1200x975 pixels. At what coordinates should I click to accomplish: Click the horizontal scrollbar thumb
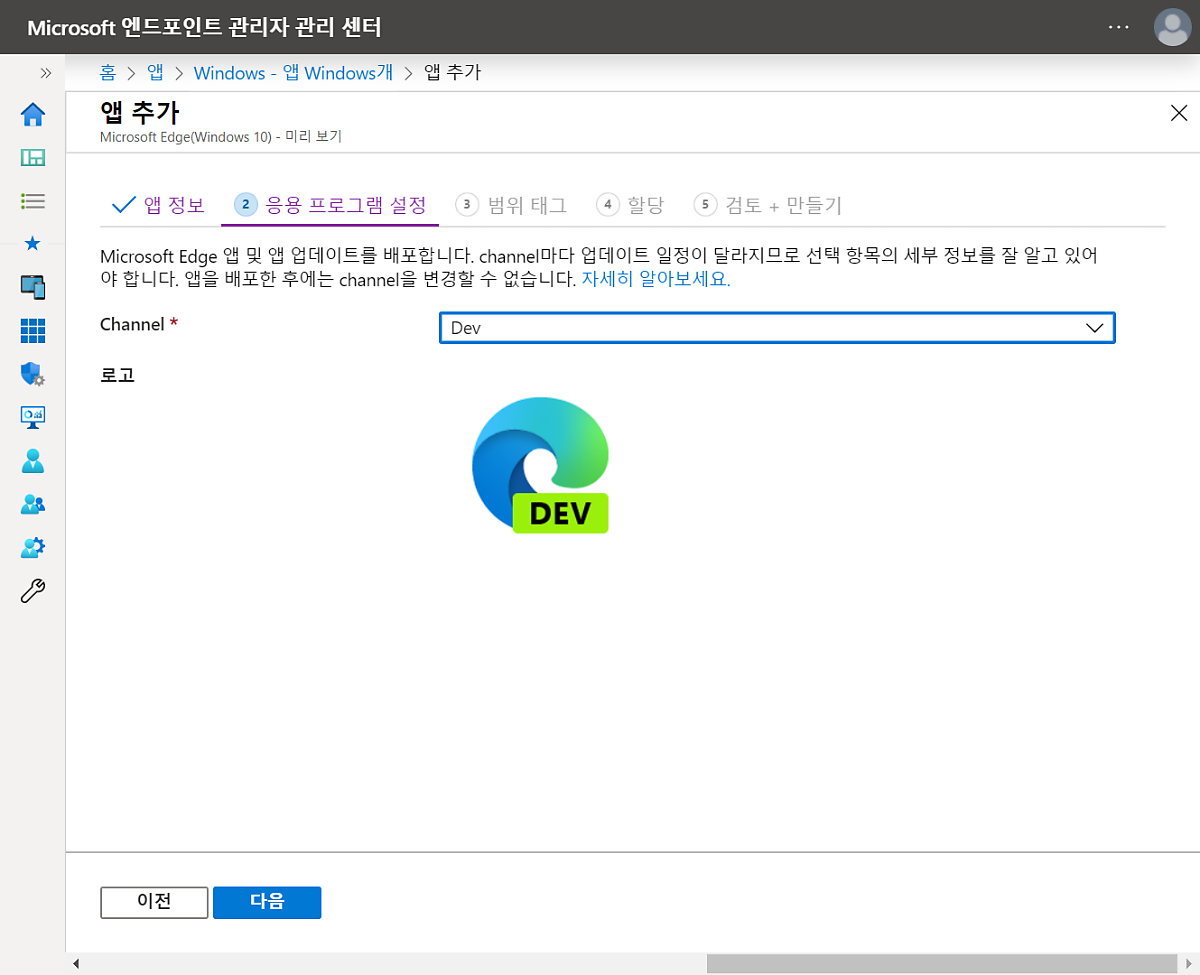click(942, 963)
